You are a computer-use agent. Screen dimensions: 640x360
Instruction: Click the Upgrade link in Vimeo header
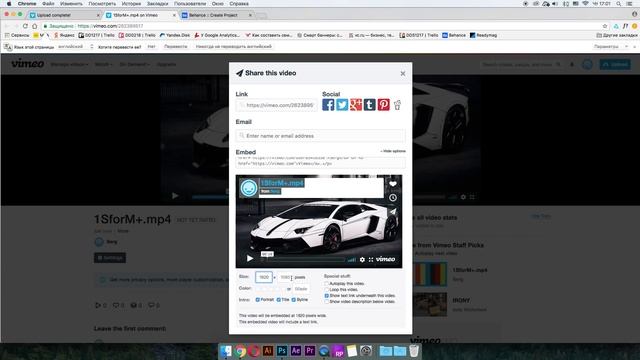[166, 64]
